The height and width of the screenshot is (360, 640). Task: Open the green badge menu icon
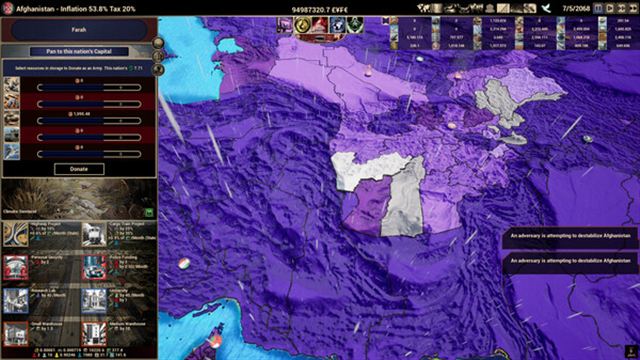(x=355, y=25)
